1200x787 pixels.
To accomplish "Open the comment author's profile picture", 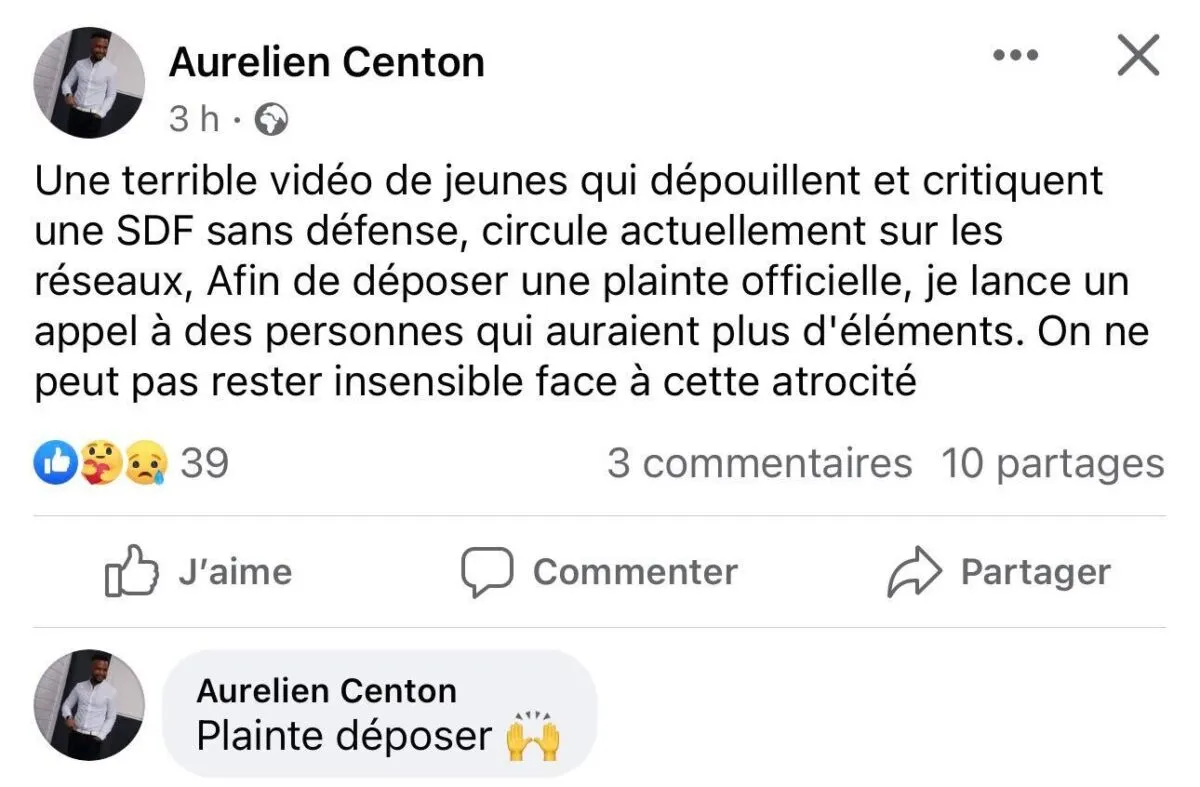I will pos(89,705).
